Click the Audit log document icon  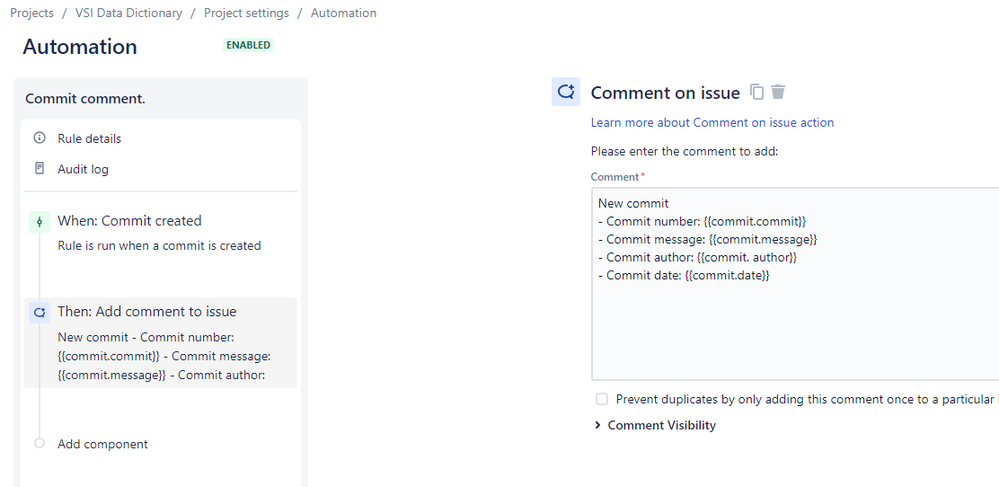click(40, 169)
